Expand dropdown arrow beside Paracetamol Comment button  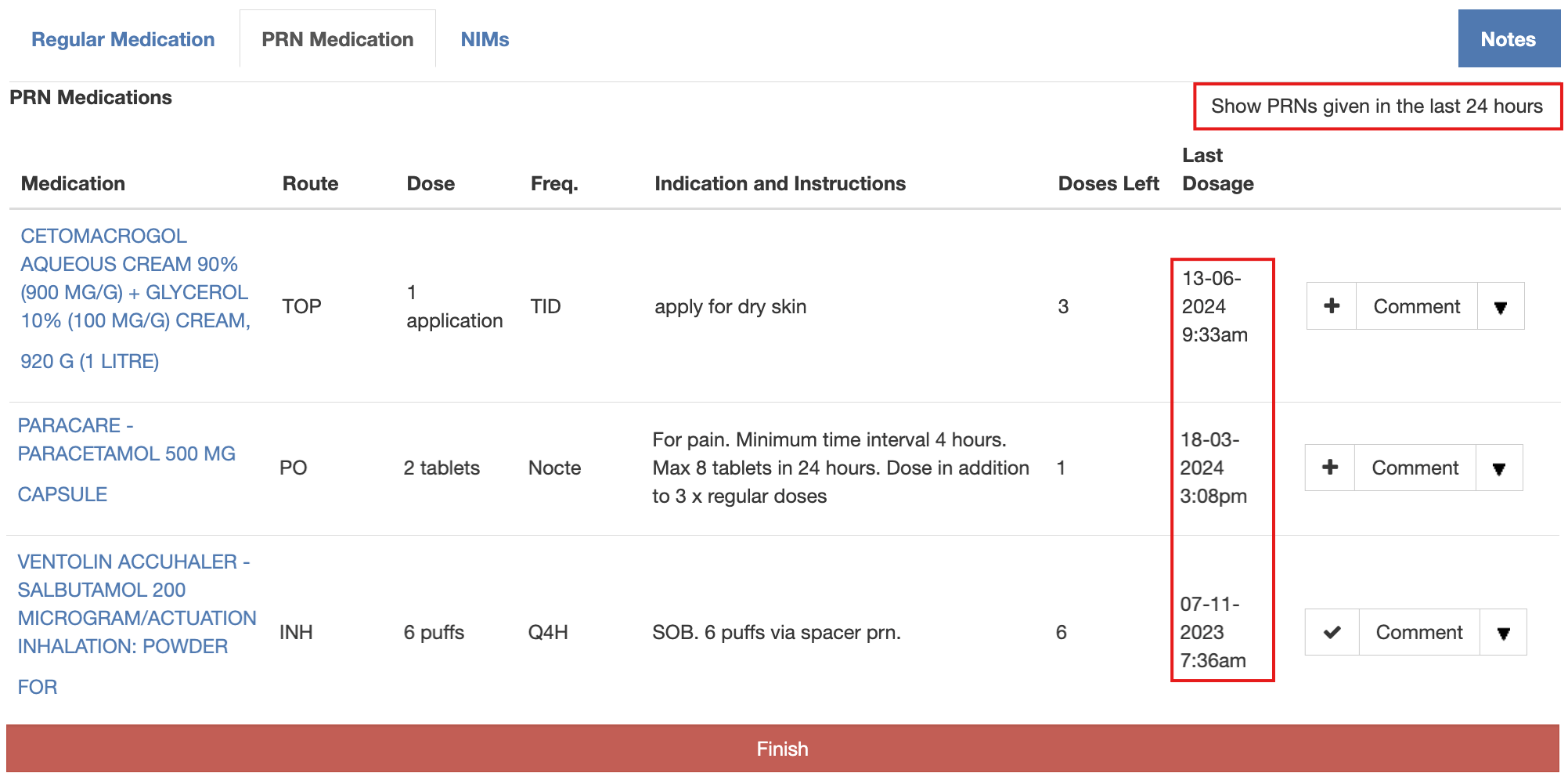pos(1499,468)
